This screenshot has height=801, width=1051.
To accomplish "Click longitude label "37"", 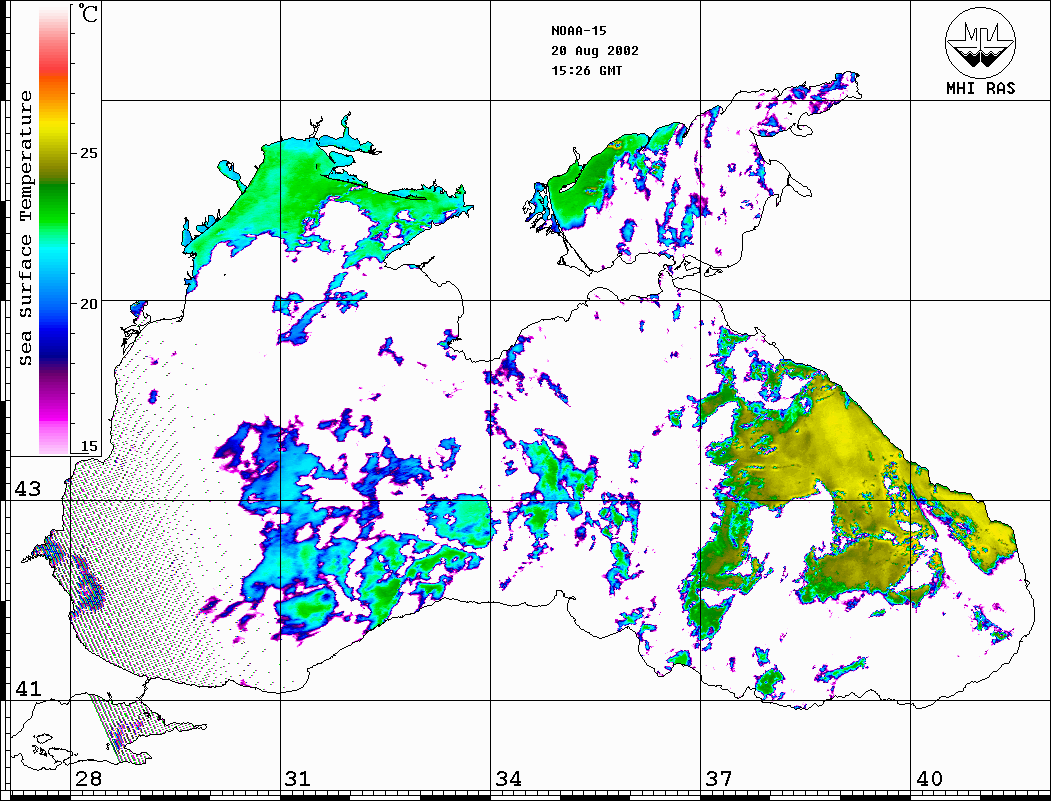I will [x=719, y=779].
